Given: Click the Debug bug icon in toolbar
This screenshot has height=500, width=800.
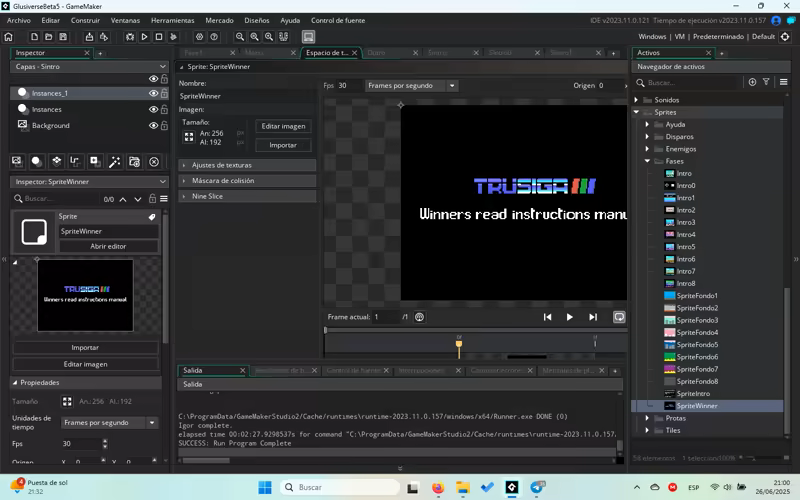Looking at the screenshot, I should (129, 37).
